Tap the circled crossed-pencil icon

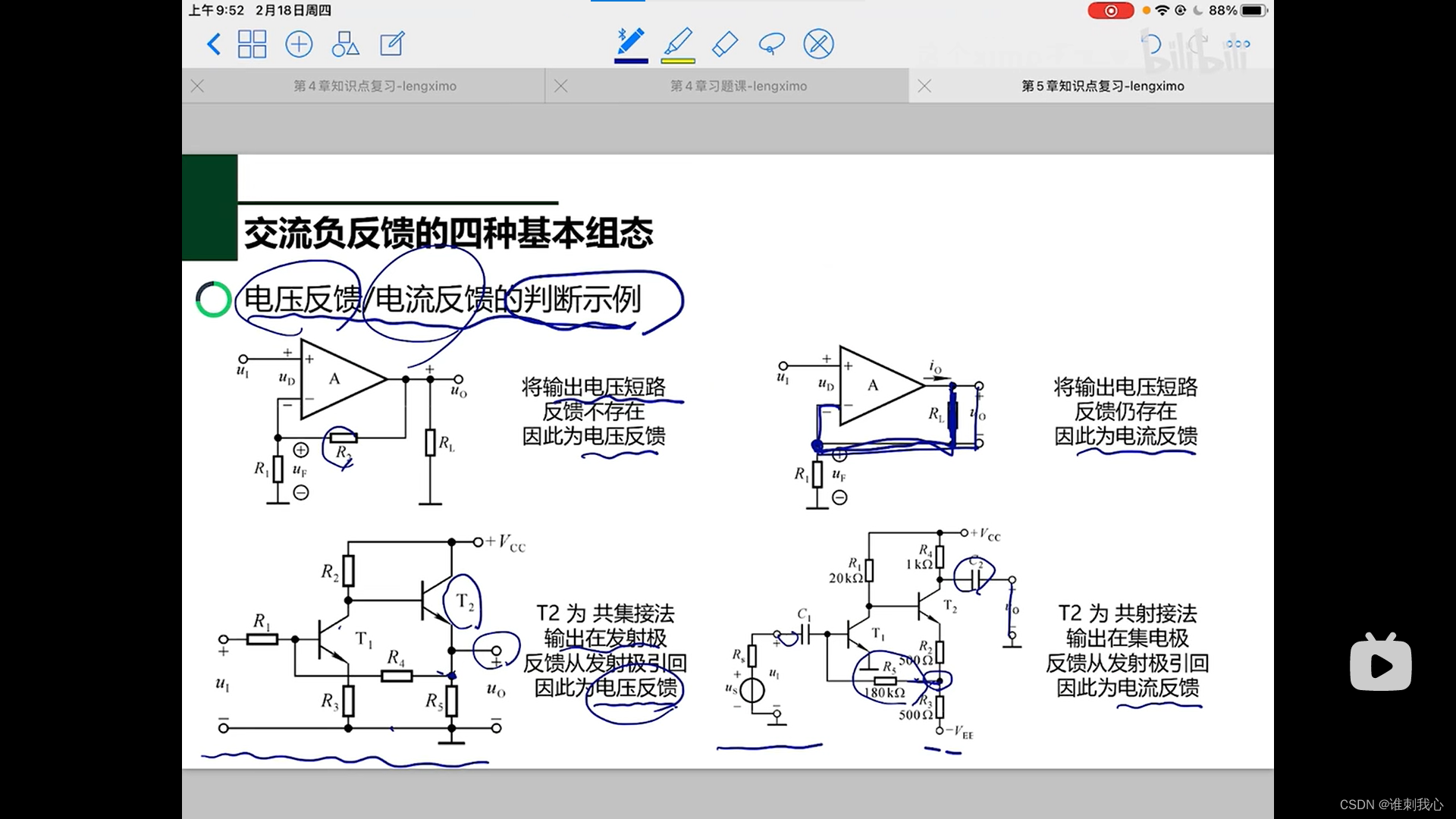click(818, 44)
